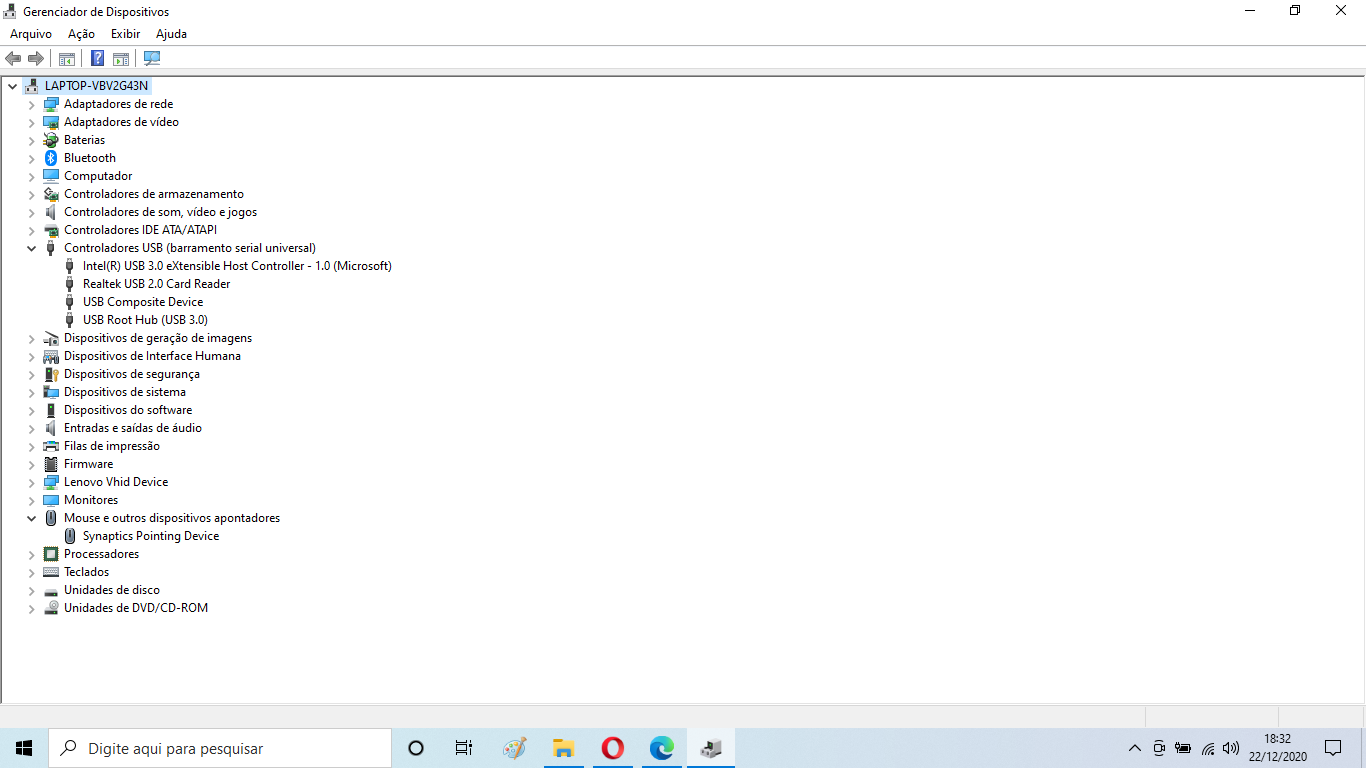
Task: Click the Bluetooth category icon
Action: pyautogui.click(x=51, y=158)
